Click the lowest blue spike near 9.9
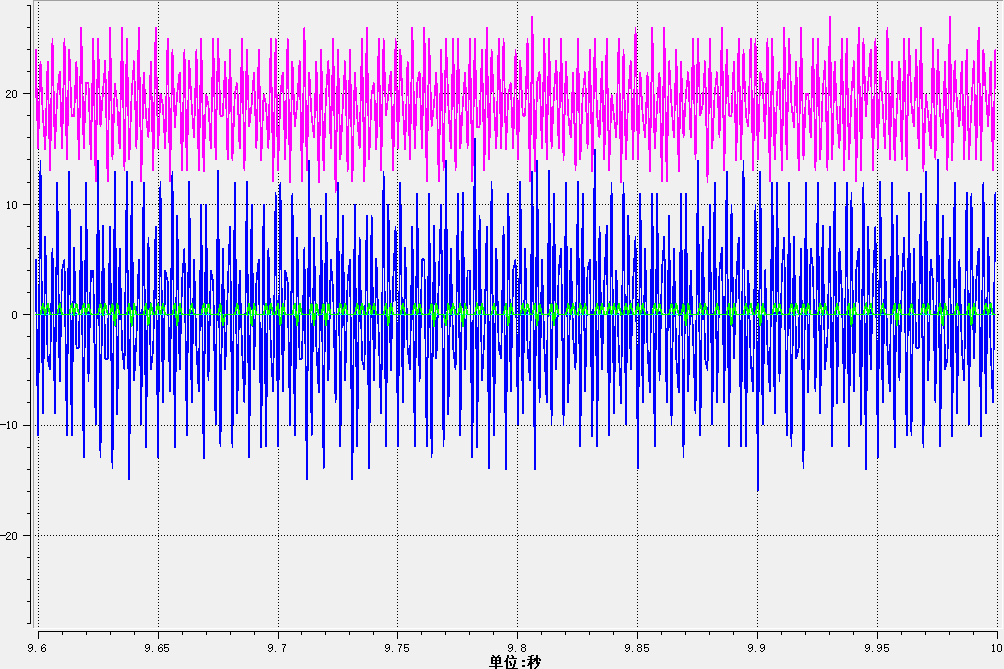 pyautogui.click(x=757, y=488)
